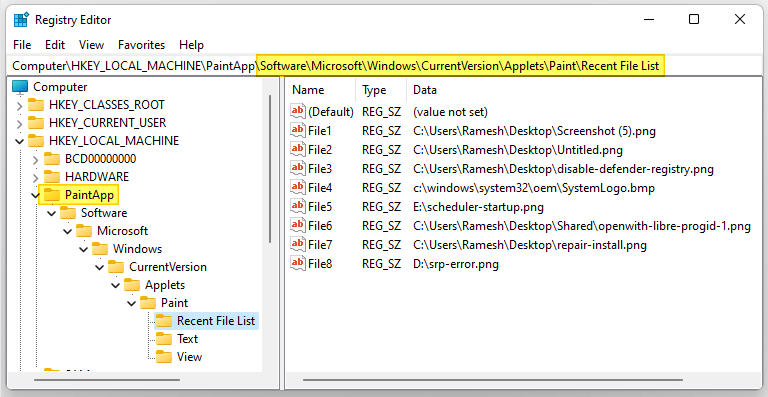This screenshot has height=397, width=768.
Task: Expand the HKEY_CLASSES_ROOT key
Action: point(19,105)
